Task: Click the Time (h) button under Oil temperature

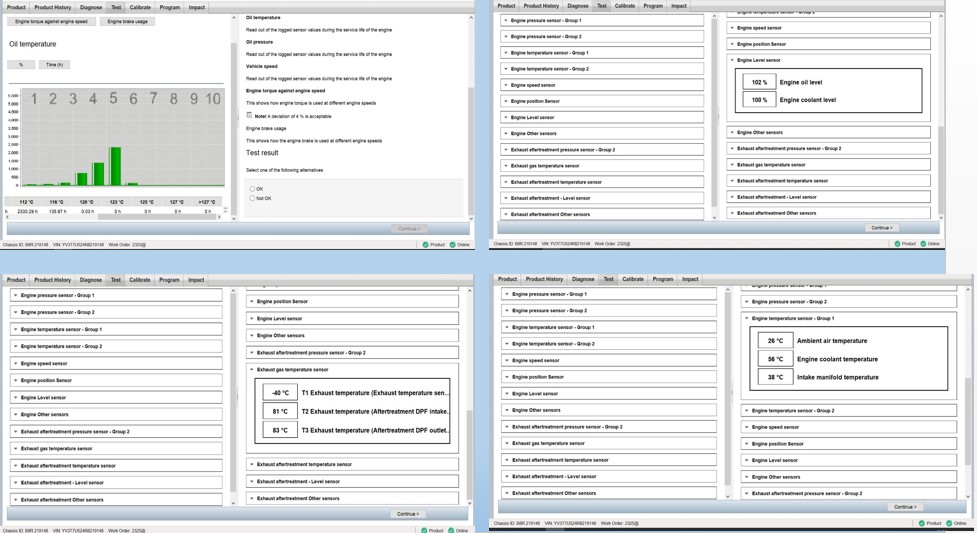Action: tap(54, 65)
